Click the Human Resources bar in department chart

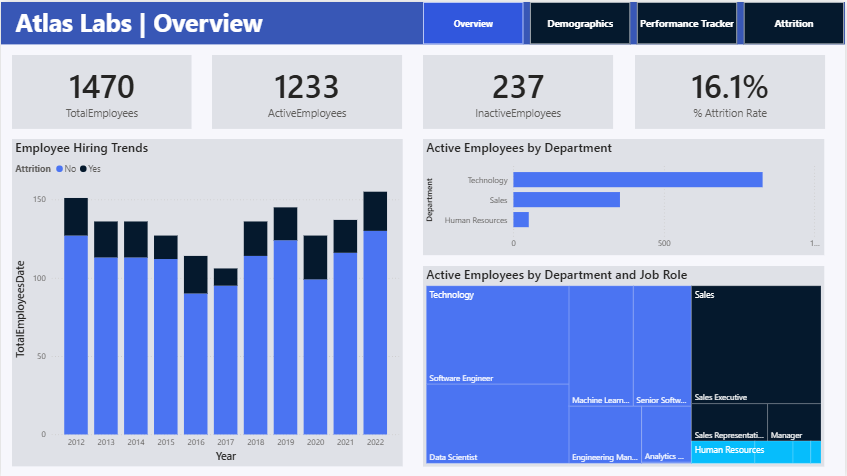521,219
